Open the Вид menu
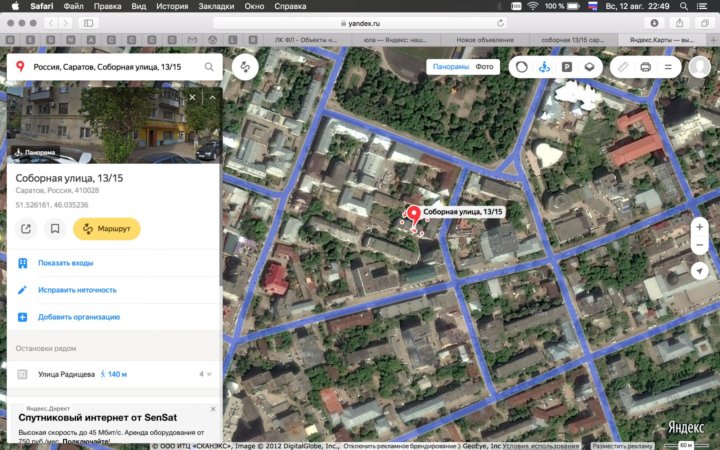This screenshot has width=720, height=450. tap(139, 6)
